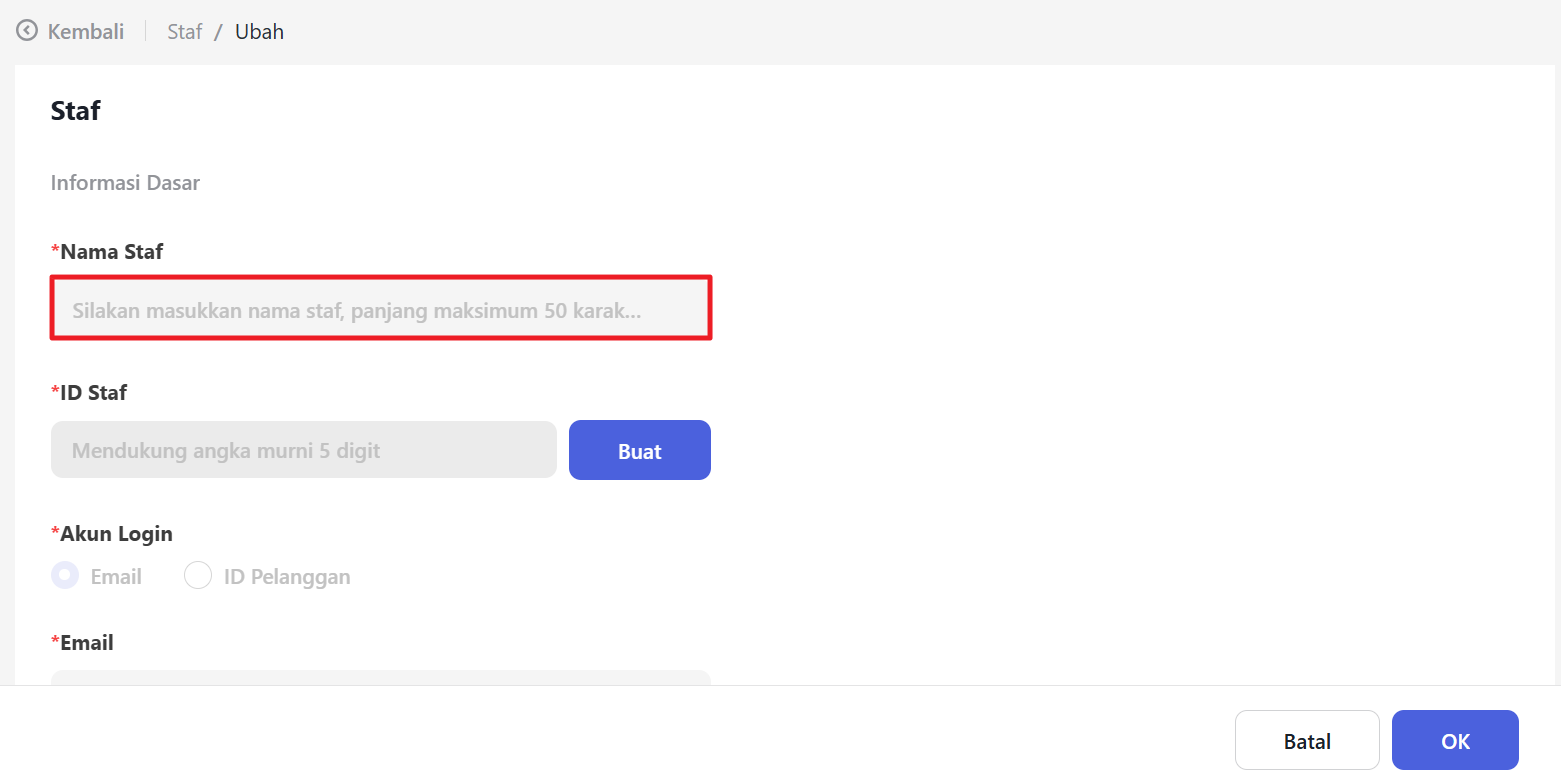The width and height of the screenshot is (1561, 783).
Task: Click the Ubah breadcrumb item
Action: click(259, 31)
